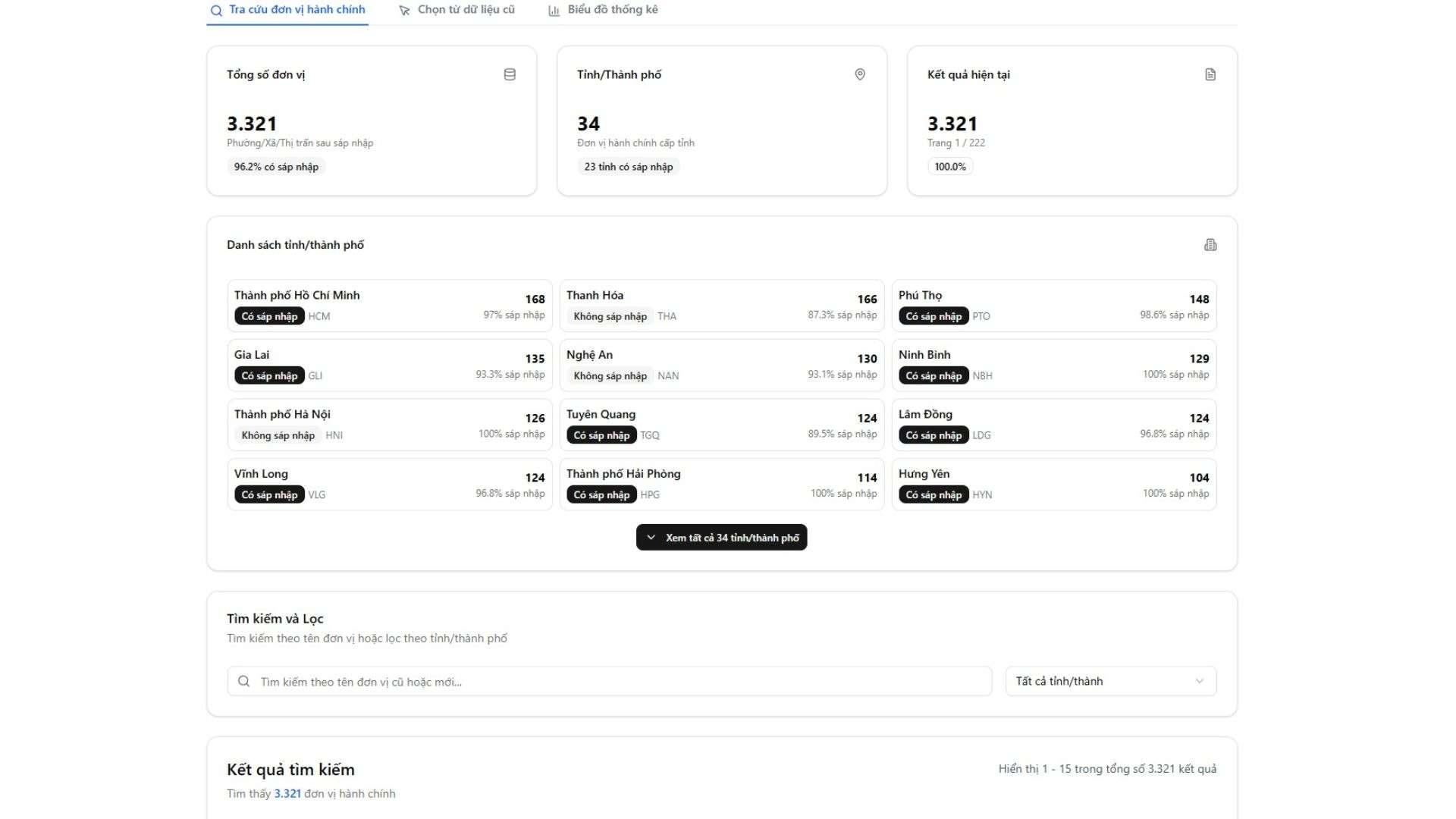Viewport: 1456px width, 819px height.
Task: Click the cursor icon of Chọn từ dữ liệu cũ
Action: [x=404, y=11]
